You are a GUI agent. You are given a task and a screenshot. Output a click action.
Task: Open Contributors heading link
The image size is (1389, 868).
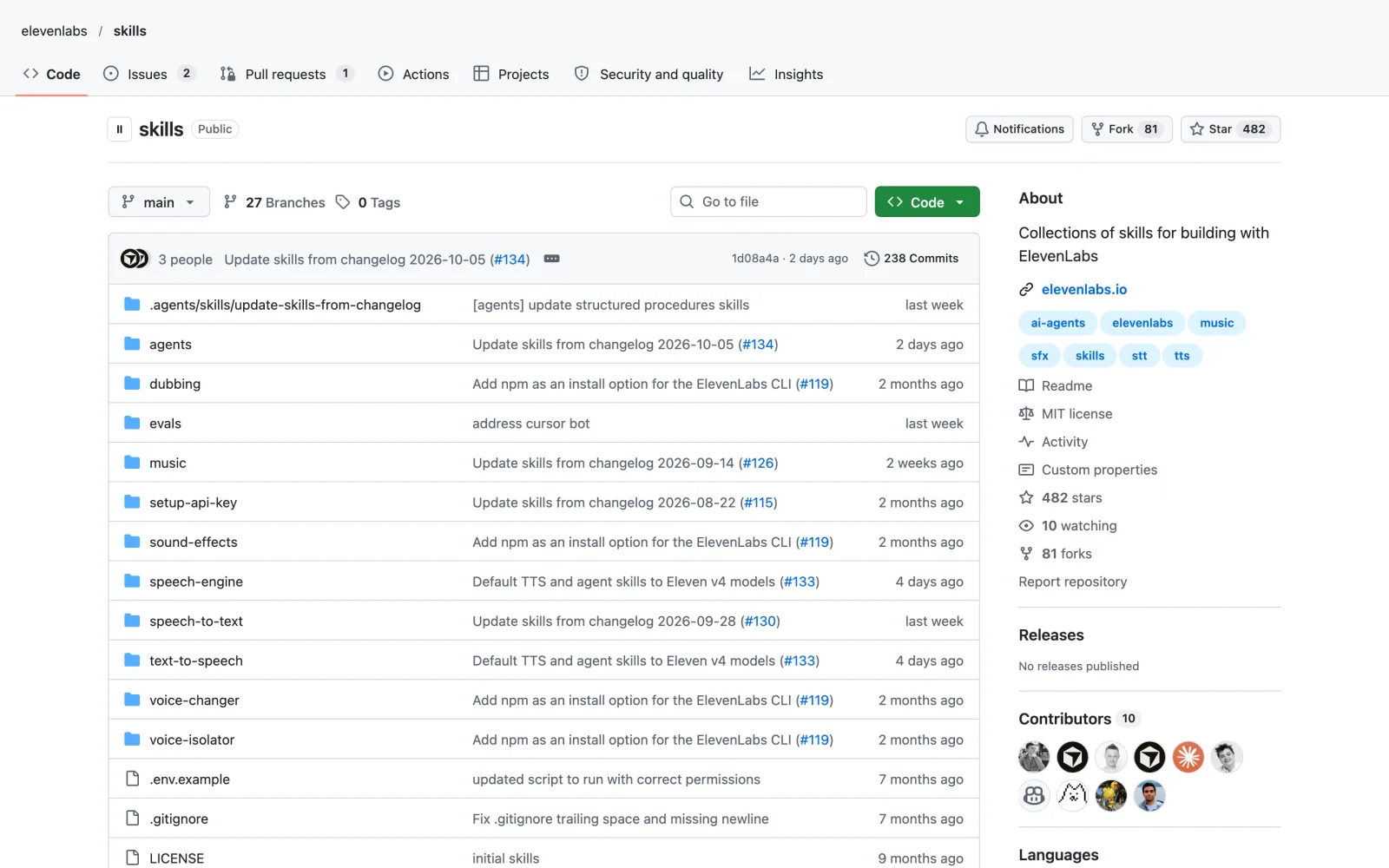(x=1078, y=719)
